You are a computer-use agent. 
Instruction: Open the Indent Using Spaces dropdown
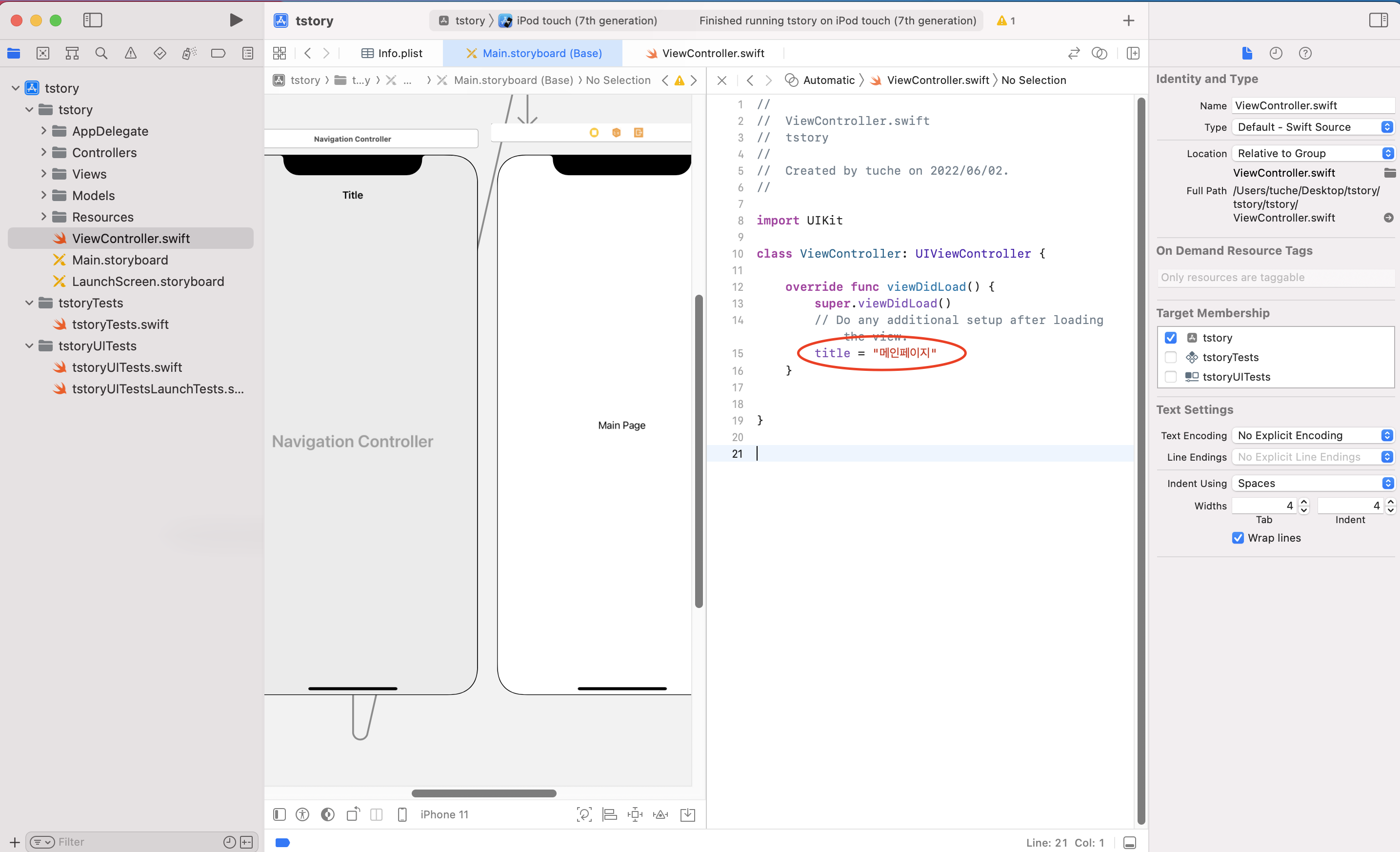pyautogui.click(x=1314, y=483)
